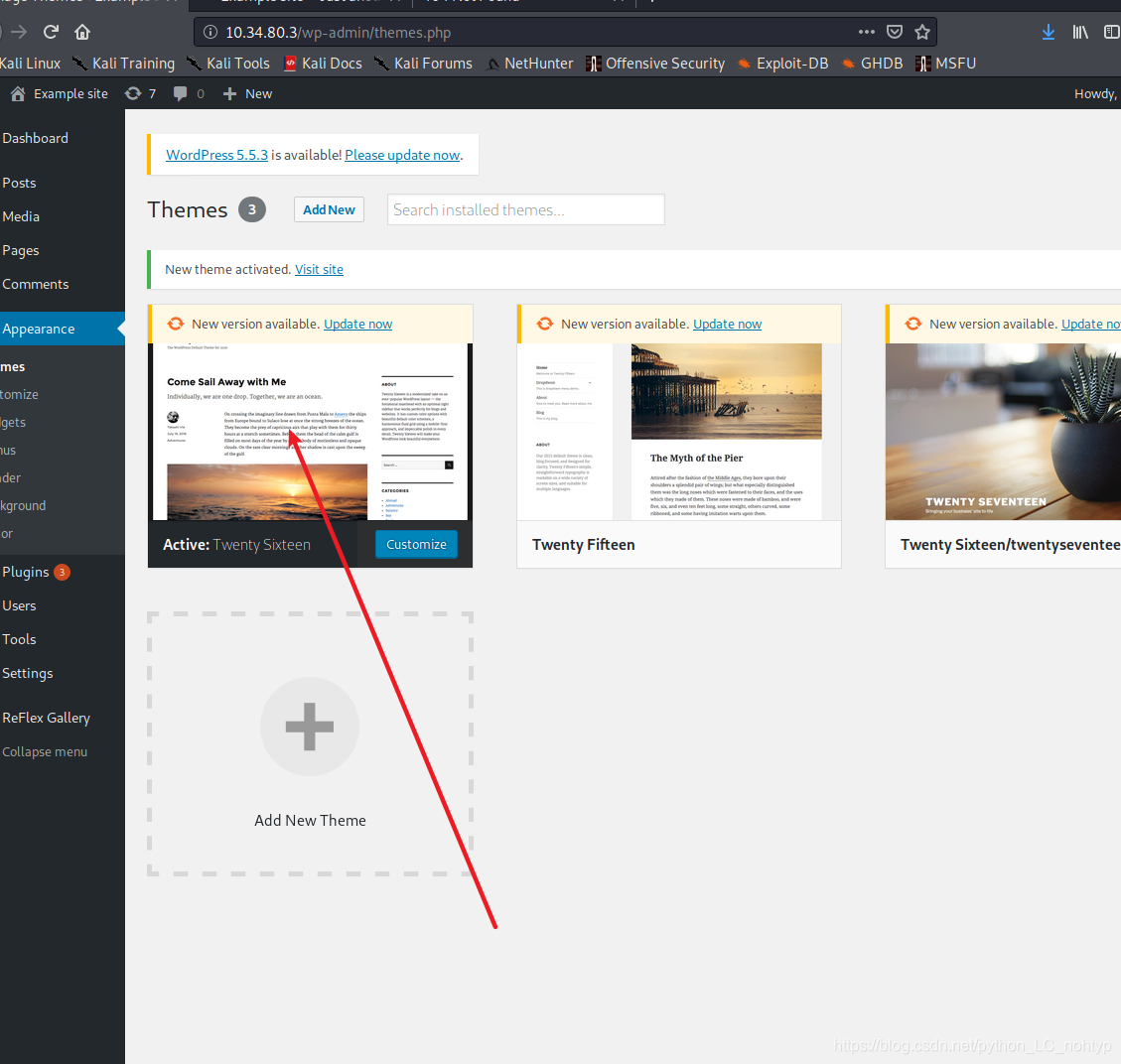Open the Firefox library icon

(1080, 32)
